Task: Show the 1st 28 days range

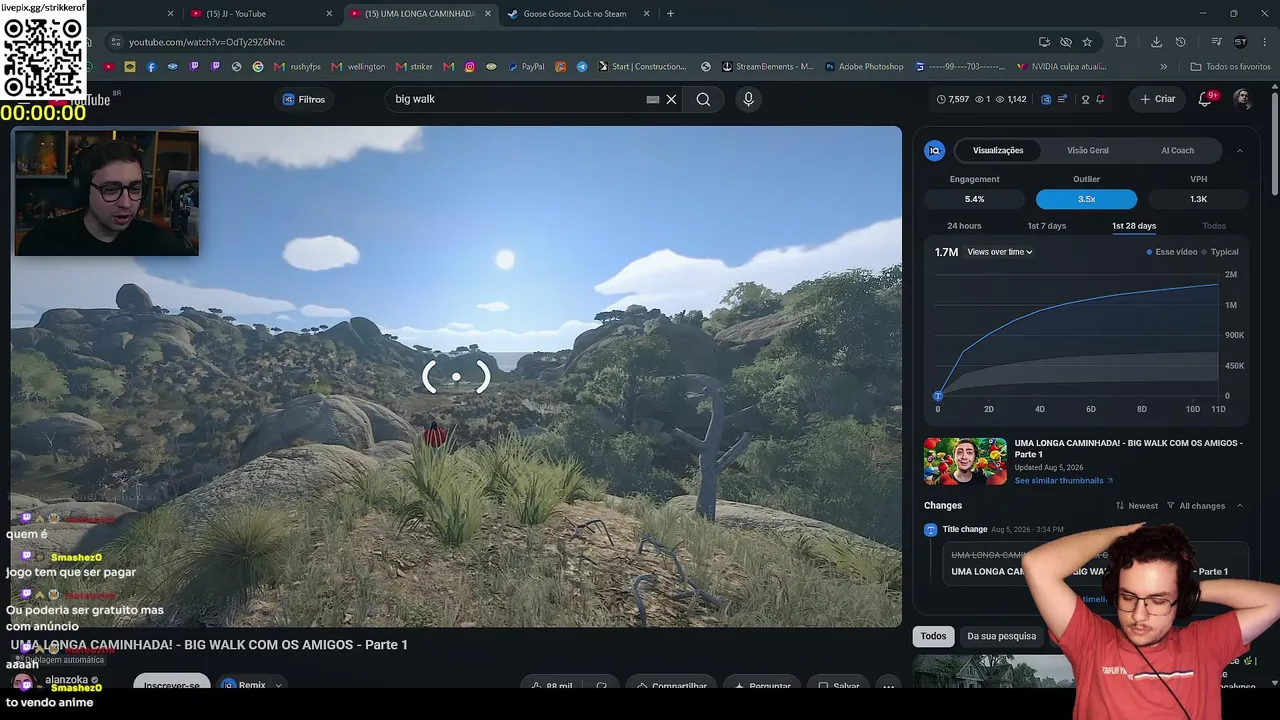Action: point(1134,226)
